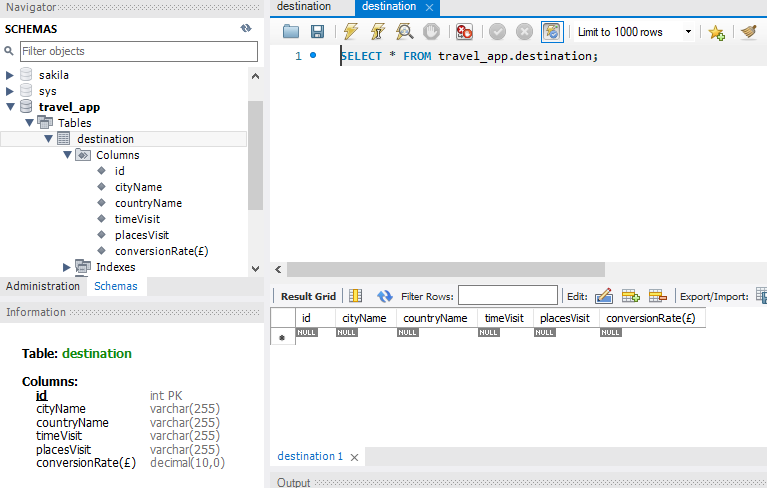767x488 pixels.
Task: Delete selected rows icon in result grid
Action: (657, 296)
